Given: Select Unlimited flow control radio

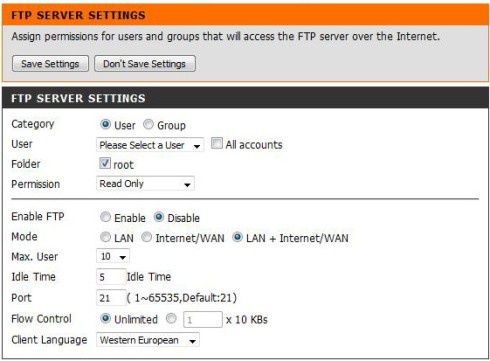Looking at the screenshot, I should point(105,318).
